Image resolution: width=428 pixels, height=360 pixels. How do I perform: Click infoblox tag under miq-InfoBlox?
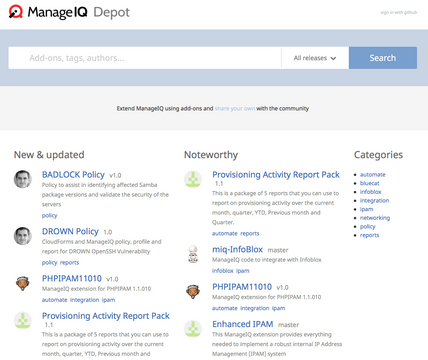coord(223,271)
